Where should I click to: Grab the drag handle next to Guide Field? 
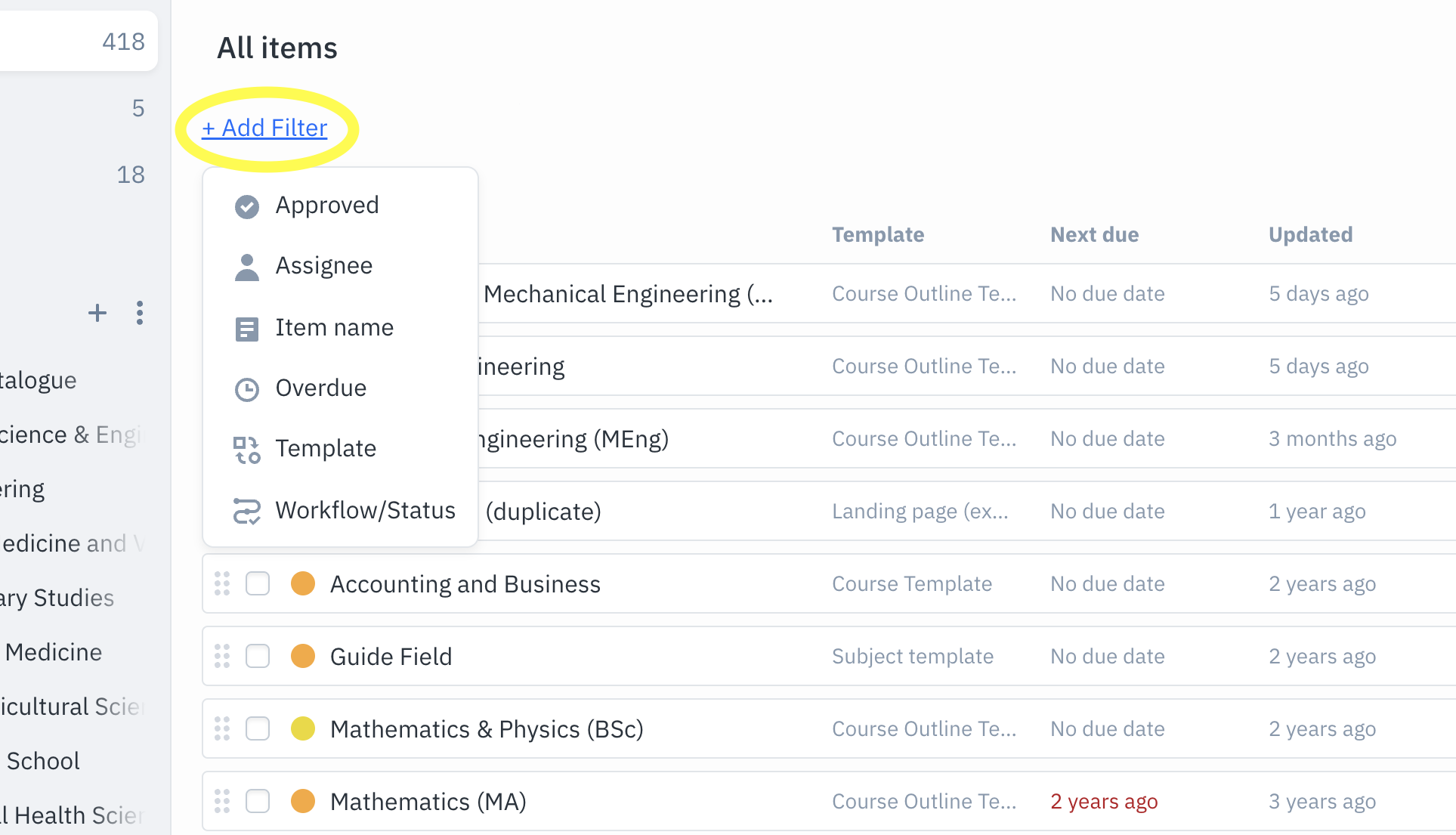click(x=221, y=656)
